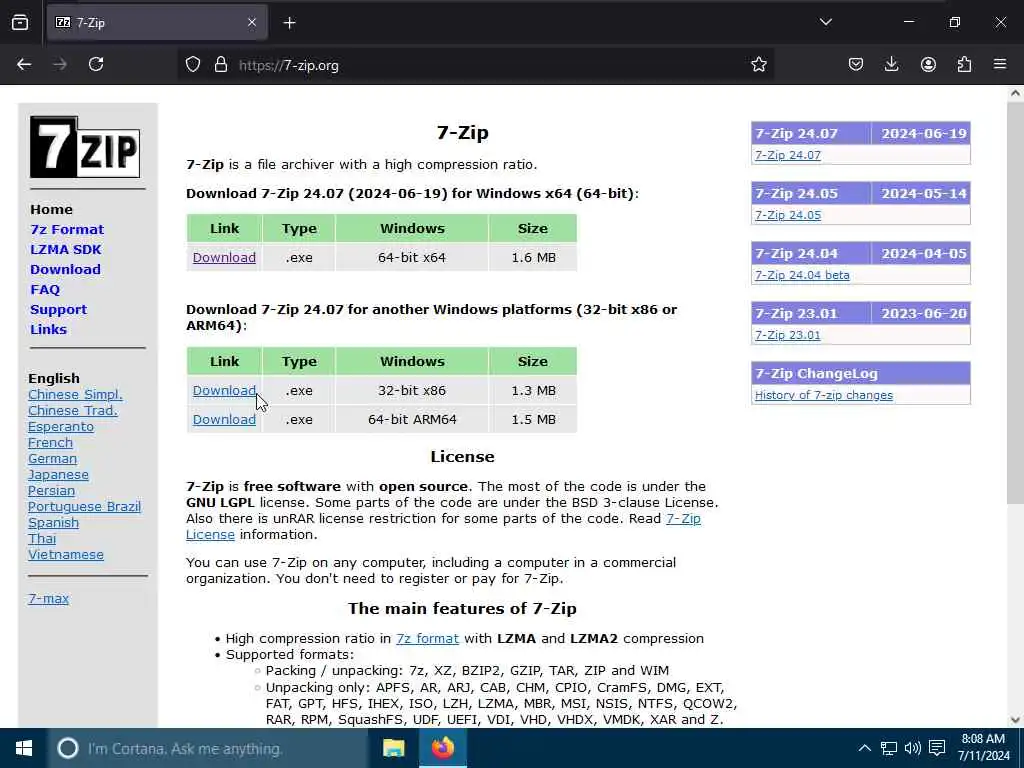Switch language to Chinese Simpl.
Viewport: 1024px width, 768px height.
coord(75,394)
